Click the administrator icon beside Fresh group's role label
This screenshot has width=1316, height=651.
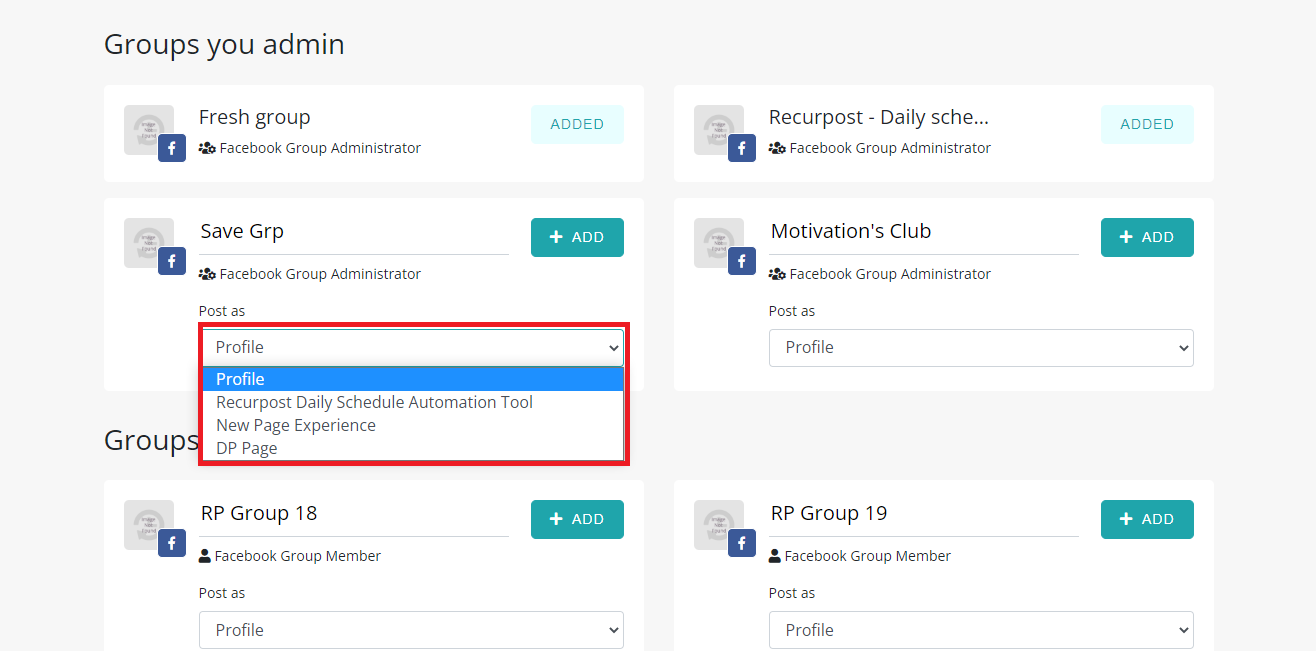tap(206, 147)
